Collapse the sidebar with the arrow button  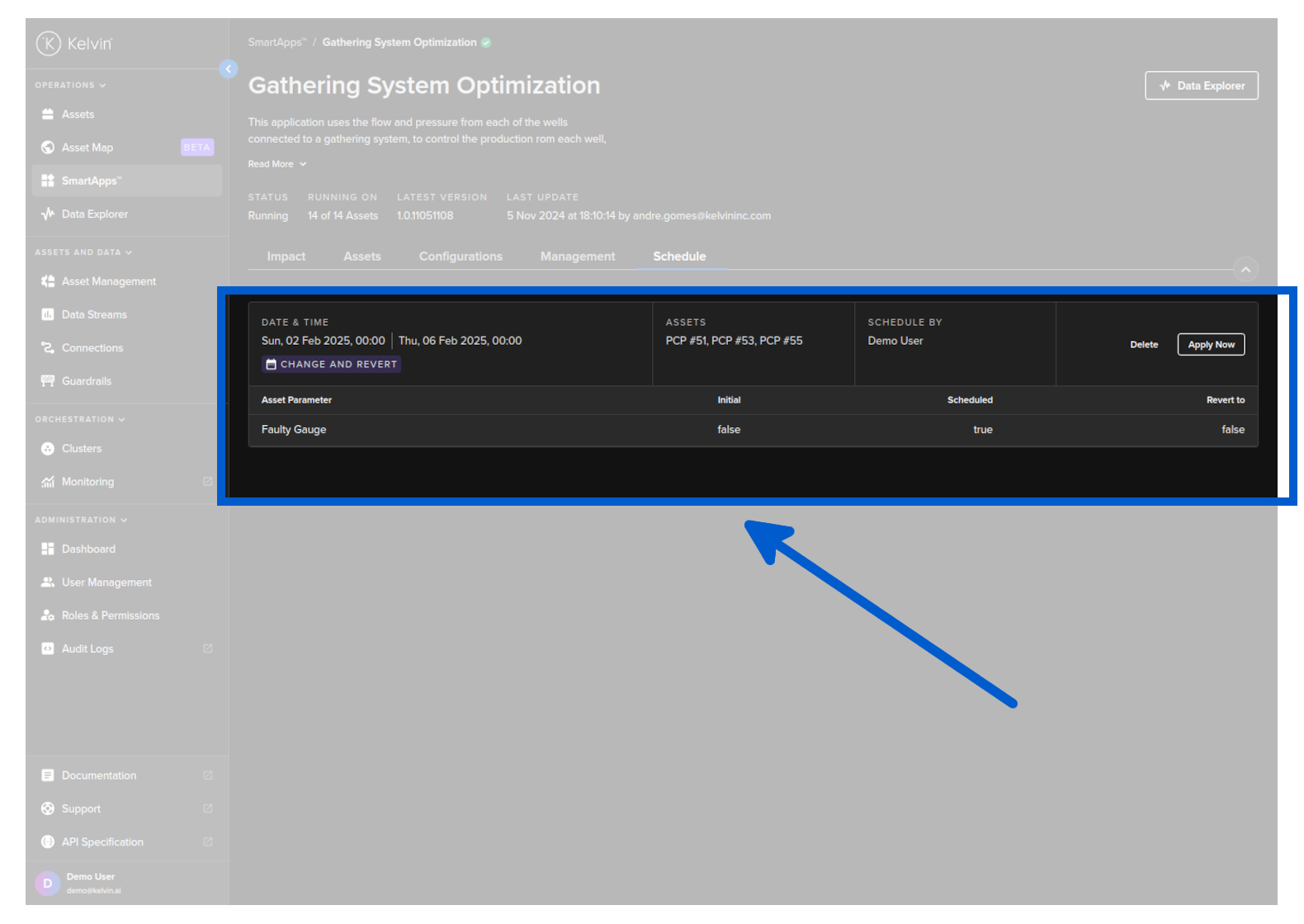tap(229, 69)
